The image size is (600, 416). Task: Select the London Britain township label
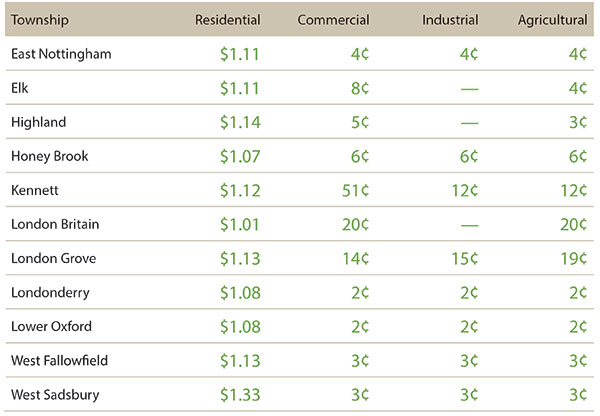54,225
